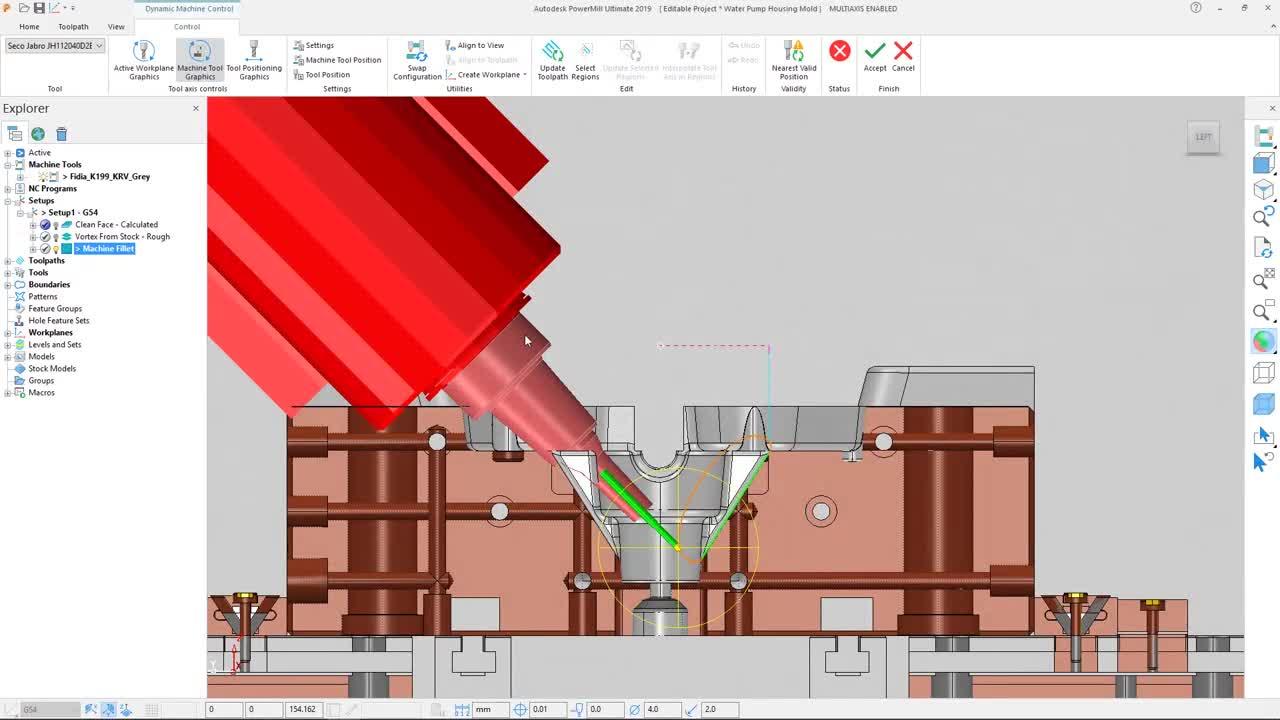This screenshot has height=720, width=1280.
Task: Click Dynamic Machine Control context tab
Action: point(189,9)
